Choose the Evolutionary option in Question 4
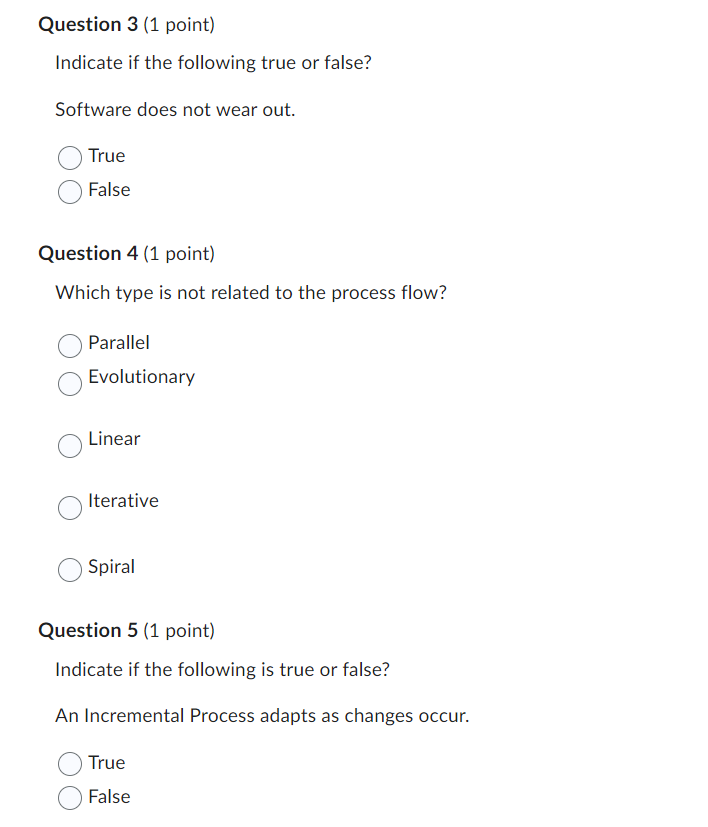708x827 pixels. coord(70,384)
